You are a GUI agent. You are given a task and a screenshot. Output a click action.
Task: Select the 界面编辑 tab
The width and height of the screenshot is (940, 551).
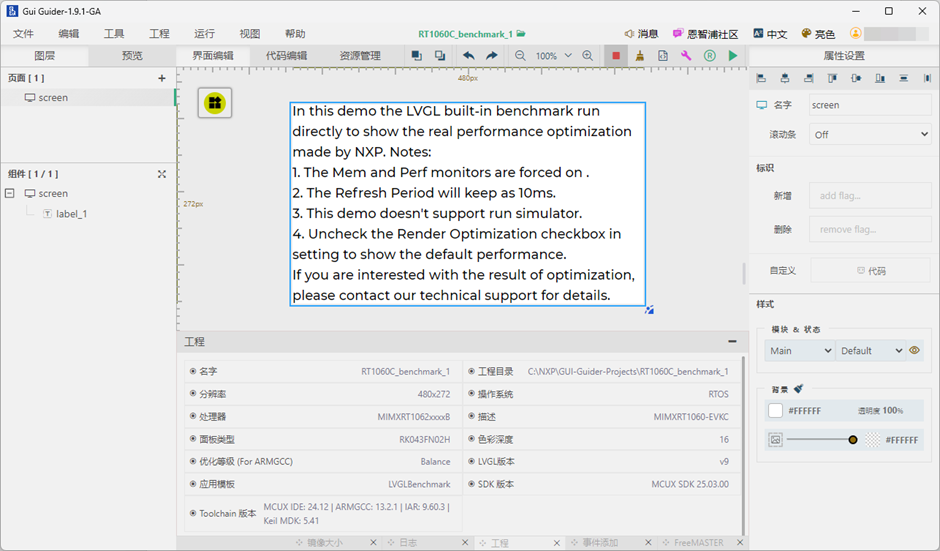pos(213,56)
